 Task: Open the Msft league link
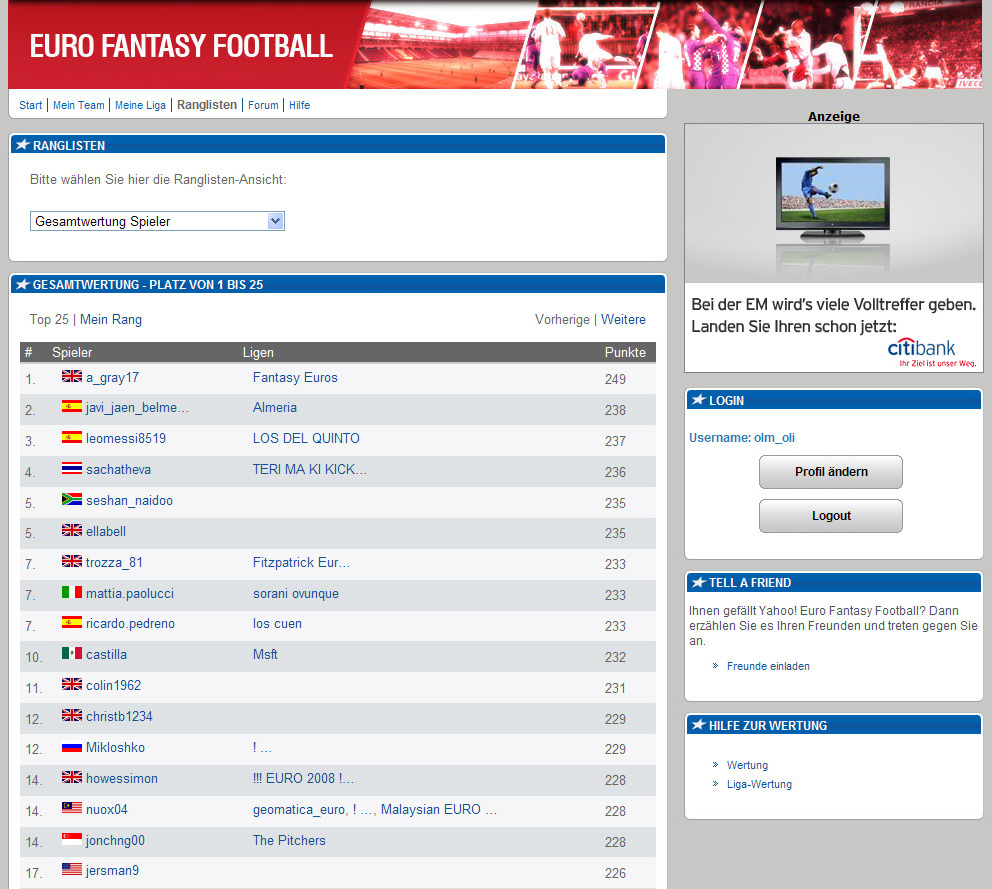(x=265, y=654)
